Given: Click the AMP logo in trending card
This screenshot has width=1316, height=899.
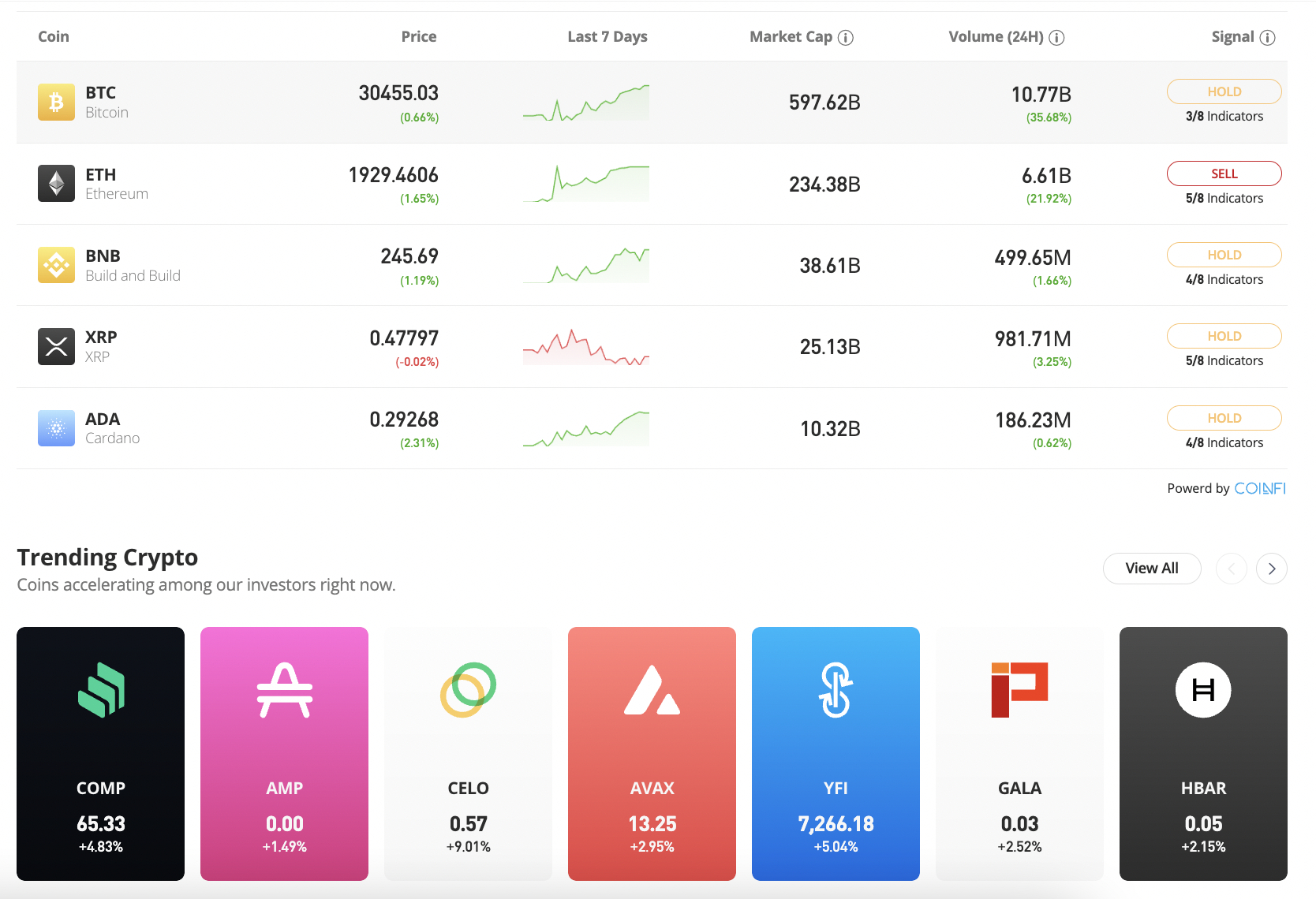Looking at the screenshot, I should 285,690.
